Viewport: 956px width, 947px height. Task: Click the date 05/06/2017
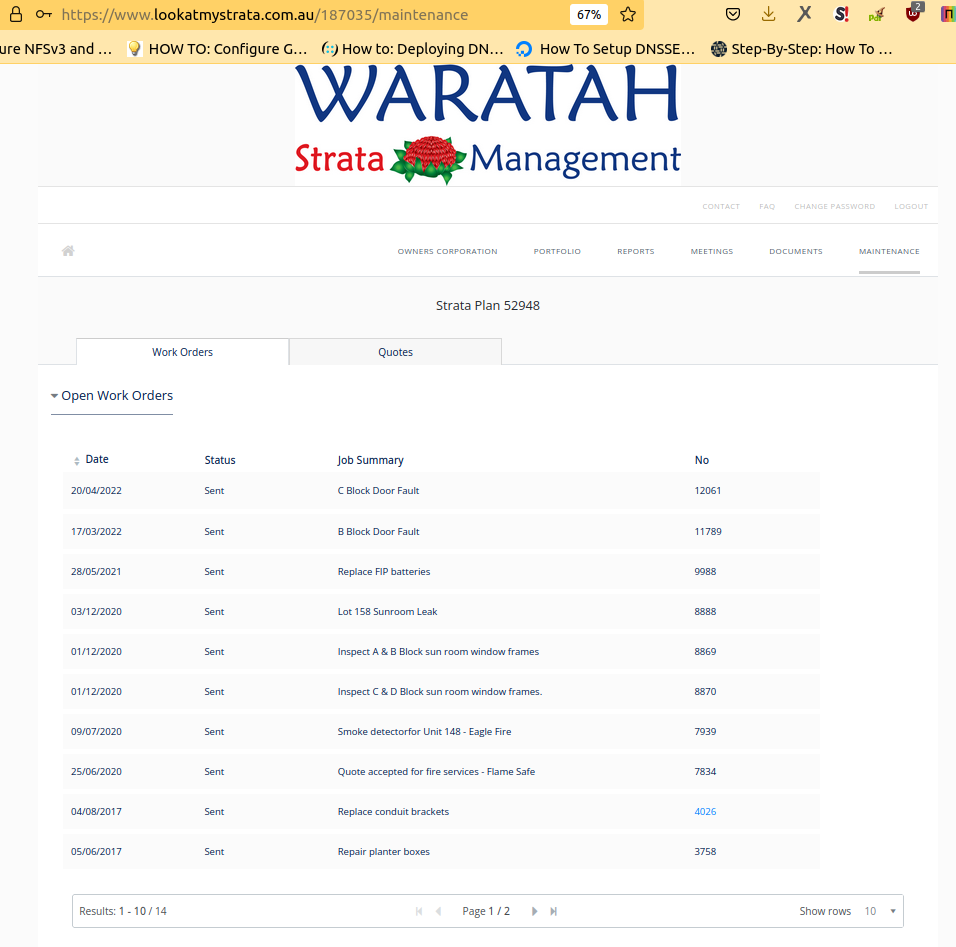(x=96, y=851)
